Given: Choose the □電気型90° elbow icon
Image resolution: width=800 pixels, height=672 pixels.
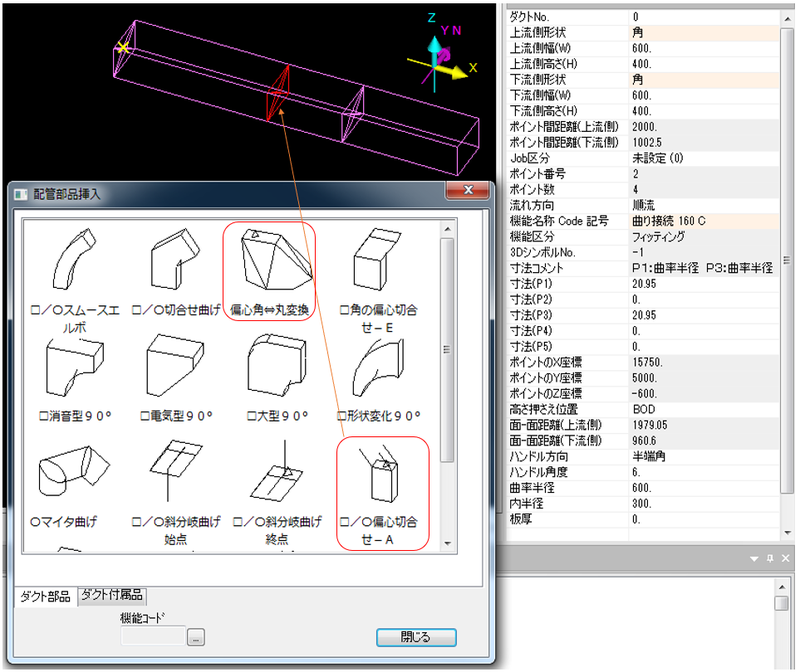Looking at the screenshot, I should click(x=176, y=368).
